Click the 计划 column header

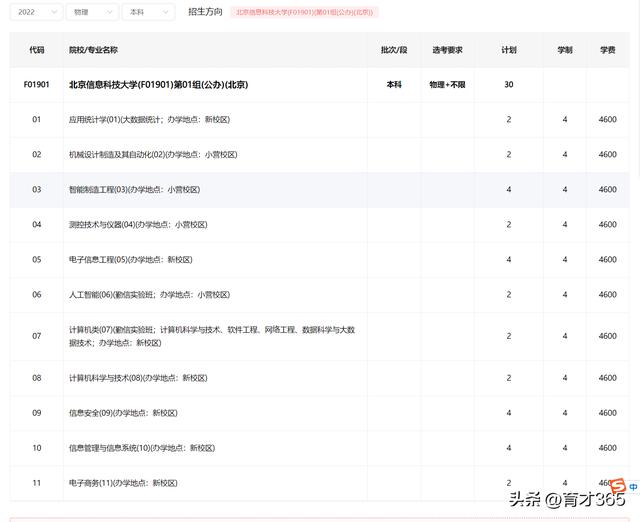tap(509, 50)
